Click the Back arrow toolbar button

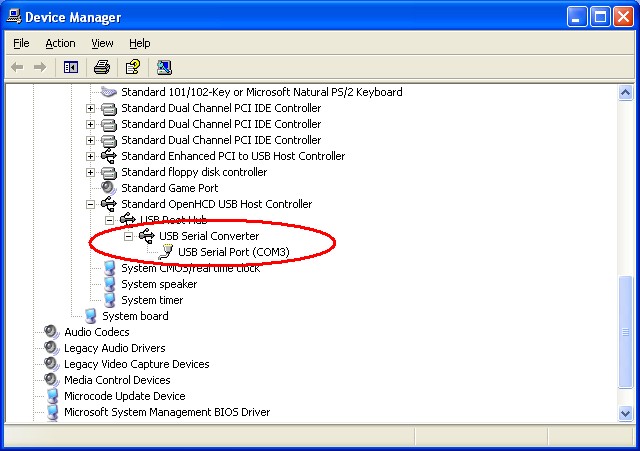(17, 67)
